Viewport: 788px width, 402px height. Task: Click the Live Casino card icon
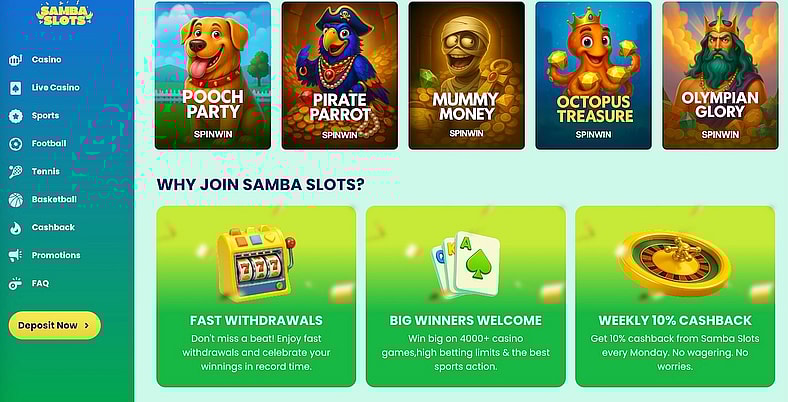[15, 88]
